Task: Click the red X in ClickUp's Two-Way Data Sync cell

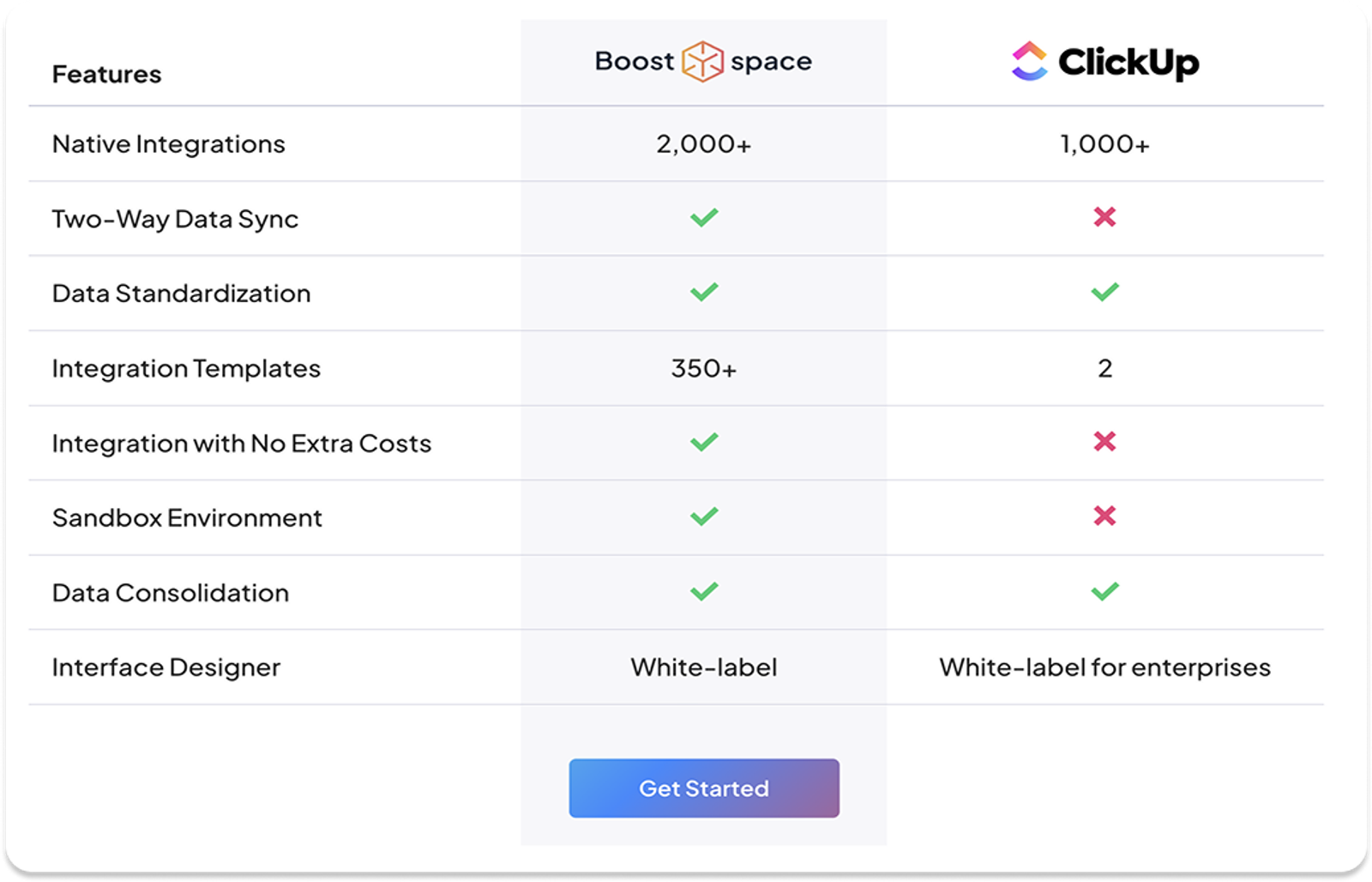Action: 1106,218
